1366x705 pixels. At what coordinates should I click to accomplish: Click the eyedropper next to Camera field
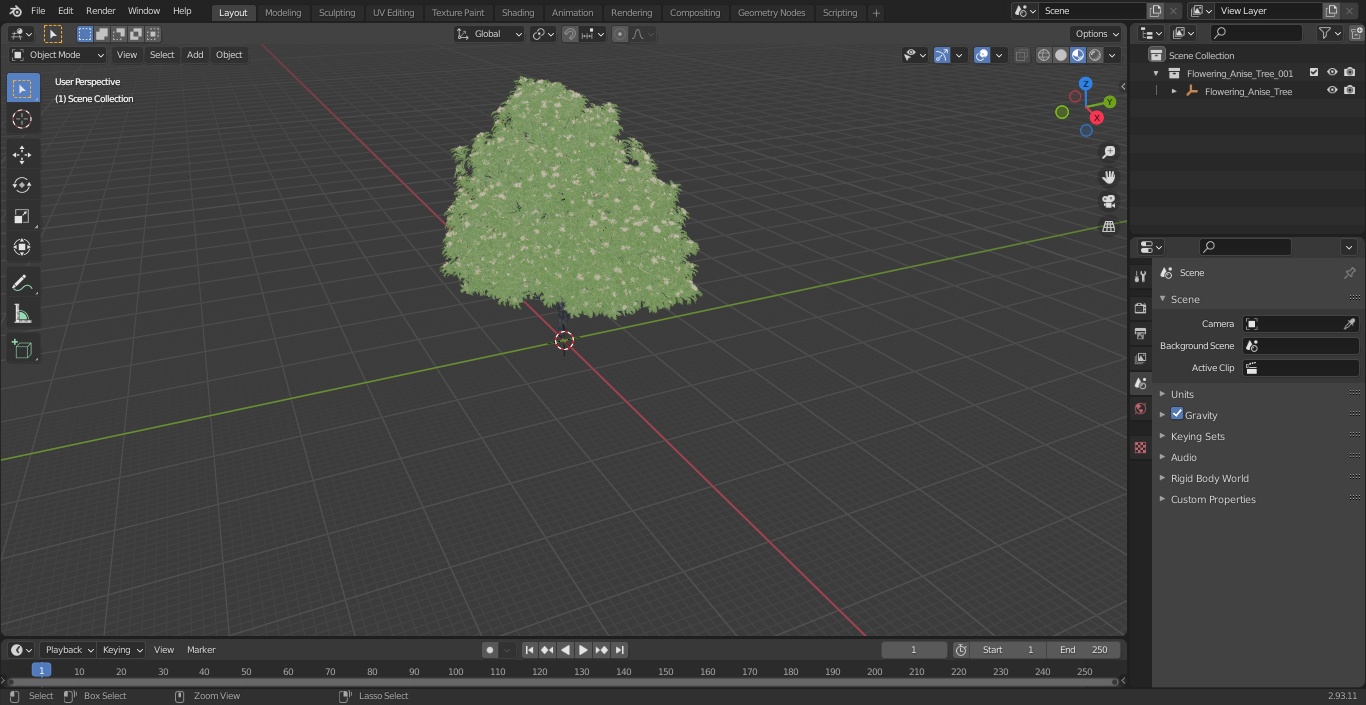tap(1349, 324)
